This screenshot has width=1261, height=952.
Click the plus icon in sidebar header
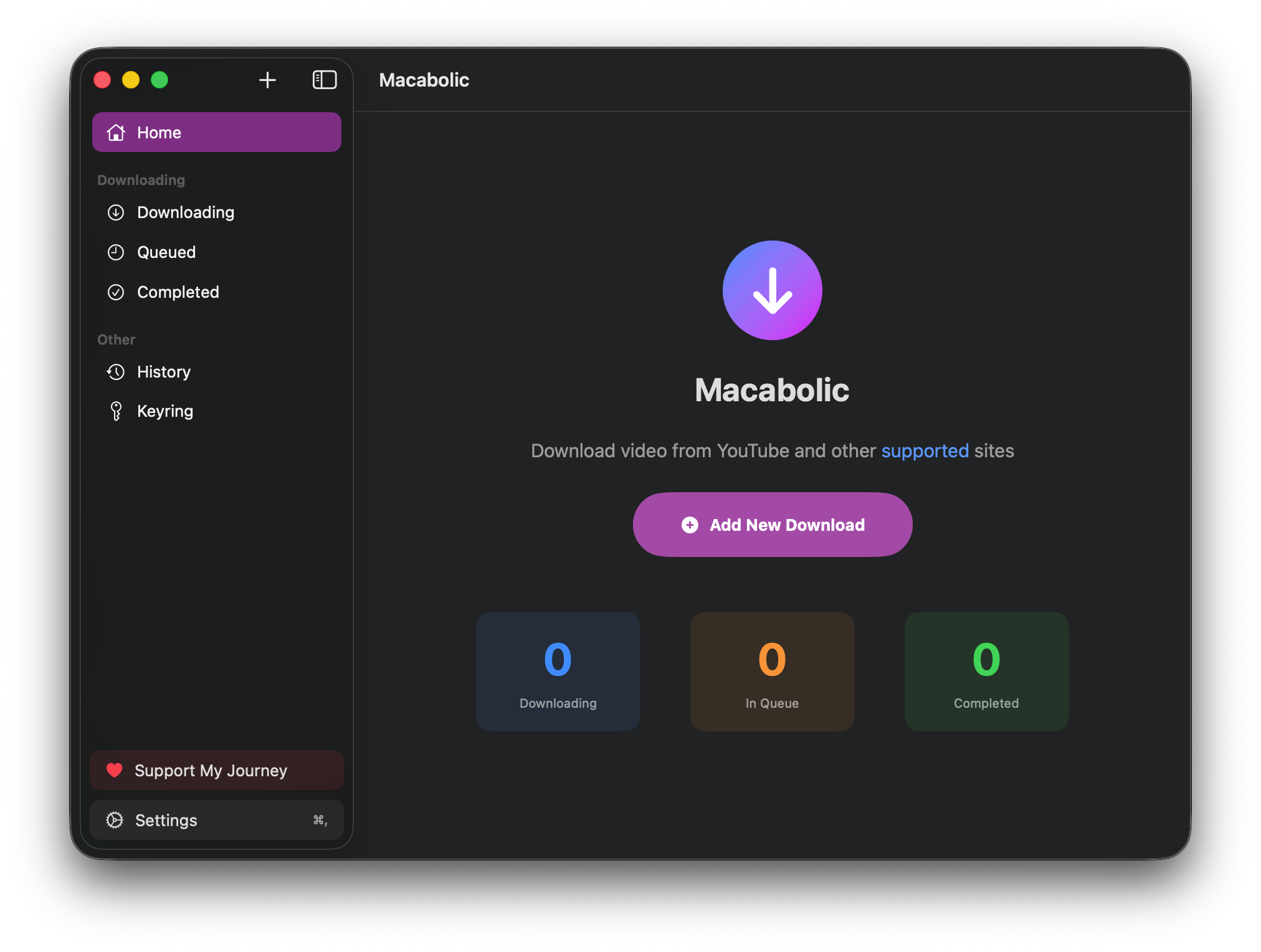click(267, 80)
